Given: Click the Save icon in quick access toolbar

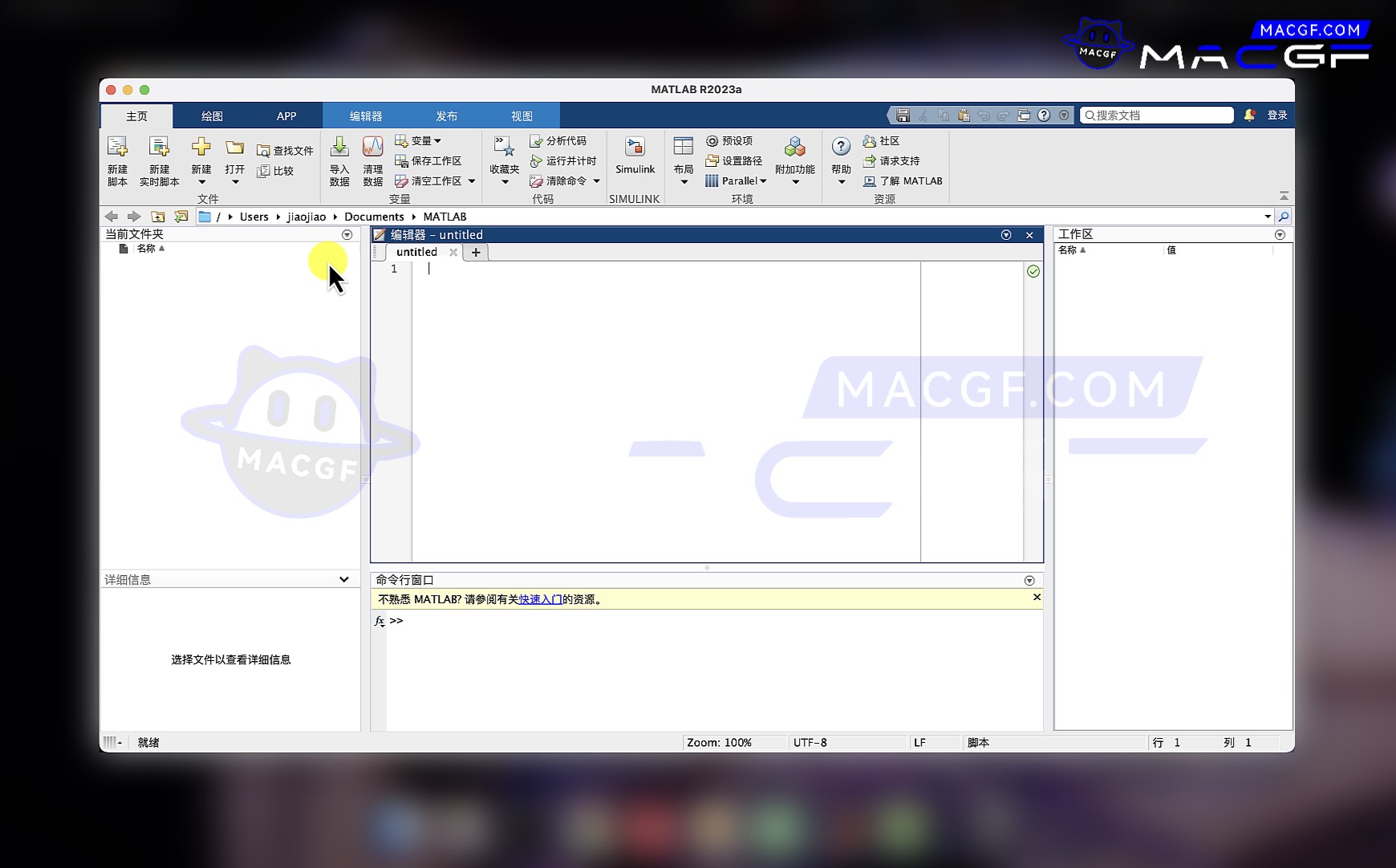Looking at the screenshot, I should (903, 116).
